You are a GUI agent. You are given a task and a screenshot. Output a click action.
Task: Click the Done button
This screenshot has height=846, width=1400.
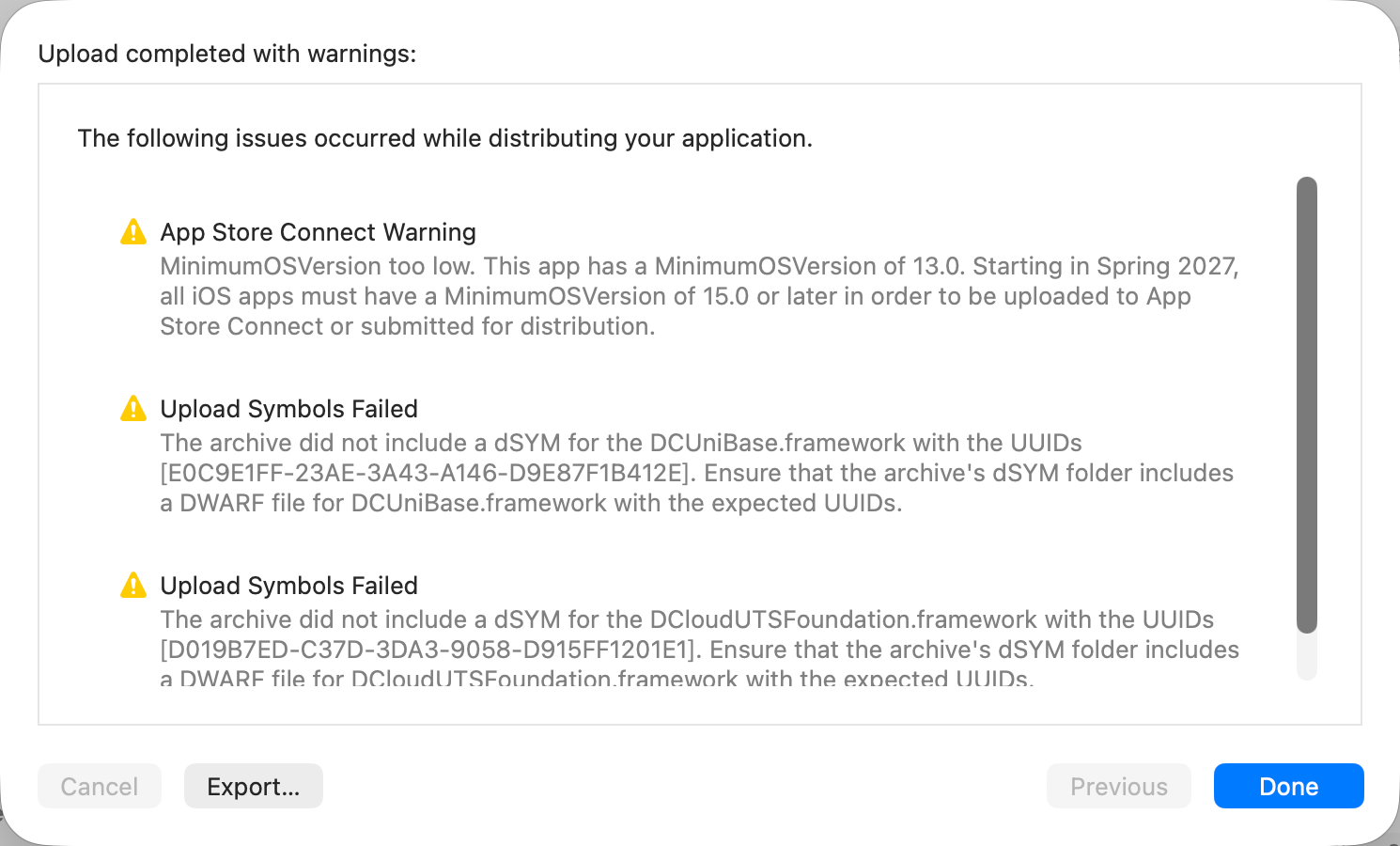1288,786
